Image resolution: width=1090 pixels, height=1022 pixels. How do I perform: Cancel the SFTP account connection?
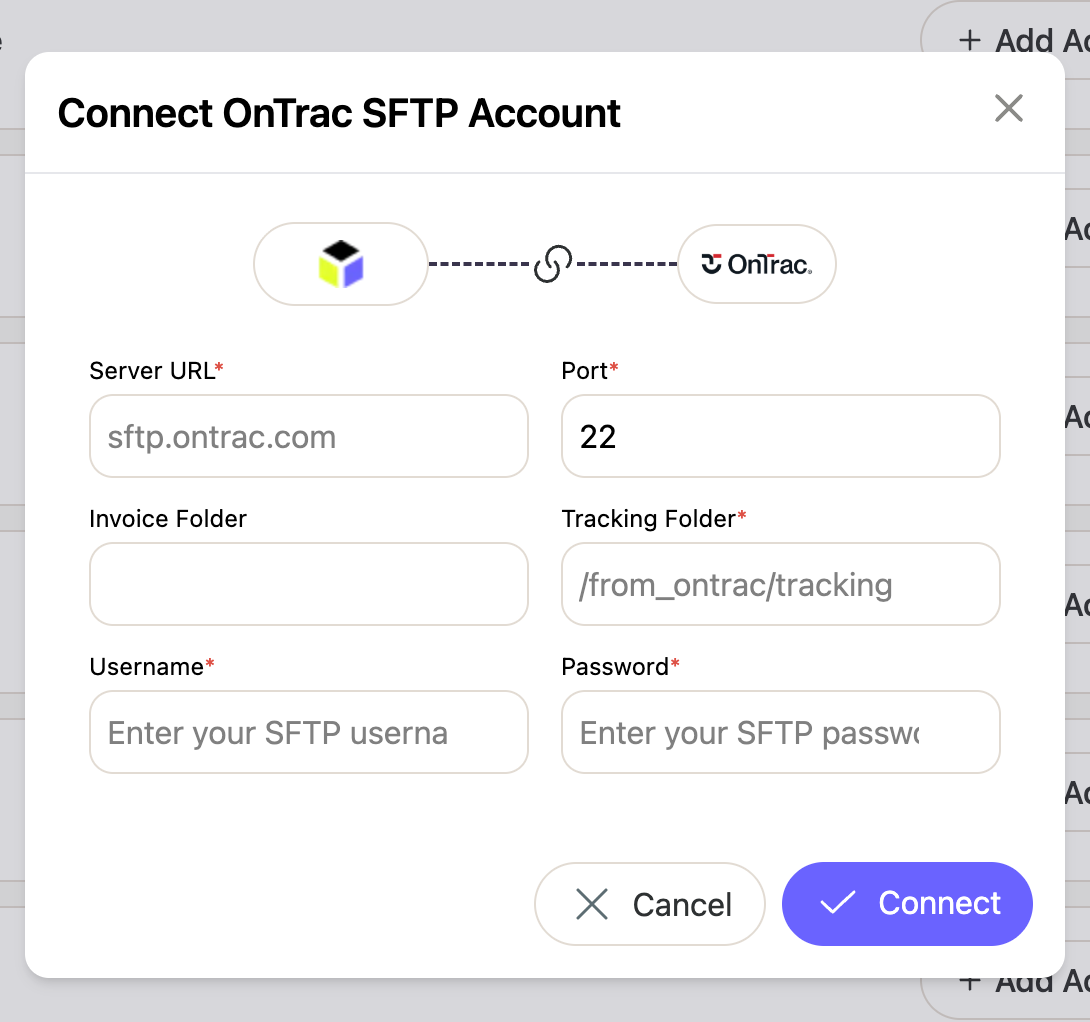[x=649, y=904]
